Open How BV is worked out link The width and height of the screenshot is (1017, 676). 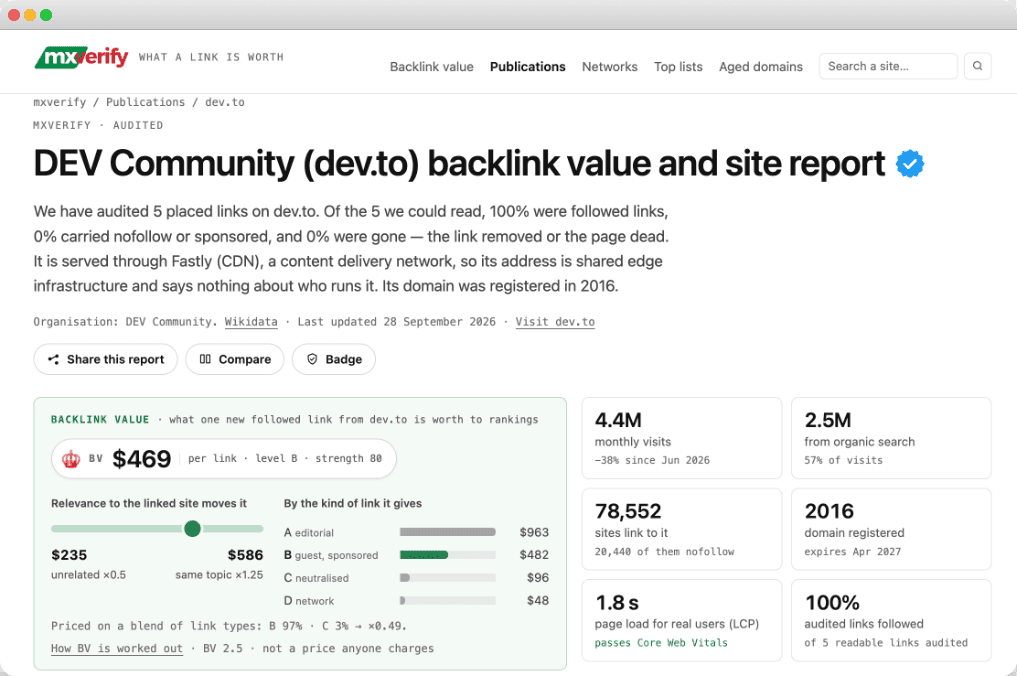[x=117, y=648]
